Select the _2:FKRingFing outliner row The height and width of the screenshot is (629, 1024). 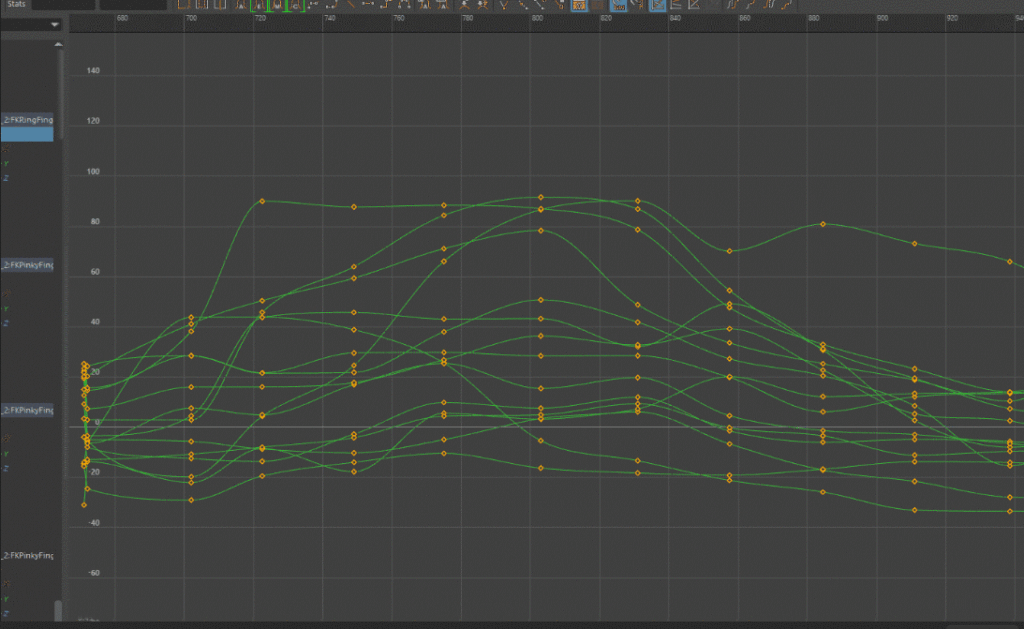[27, 120]
